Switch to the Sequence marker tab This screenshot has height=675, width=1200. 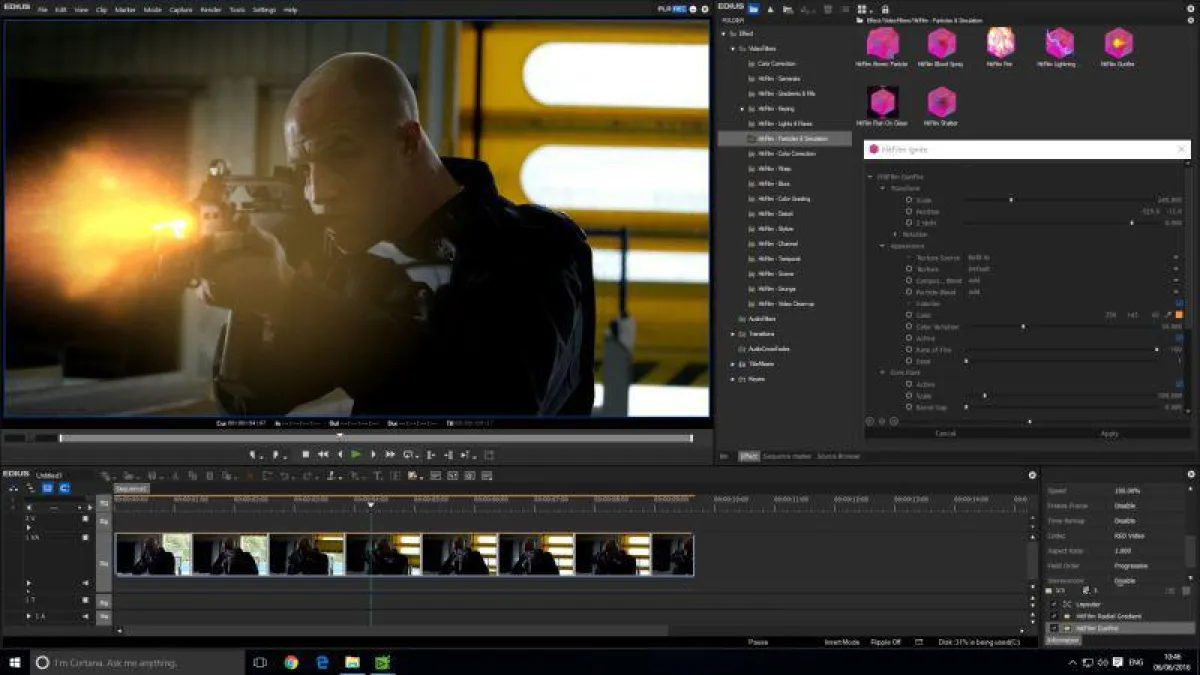click(786, 456)
